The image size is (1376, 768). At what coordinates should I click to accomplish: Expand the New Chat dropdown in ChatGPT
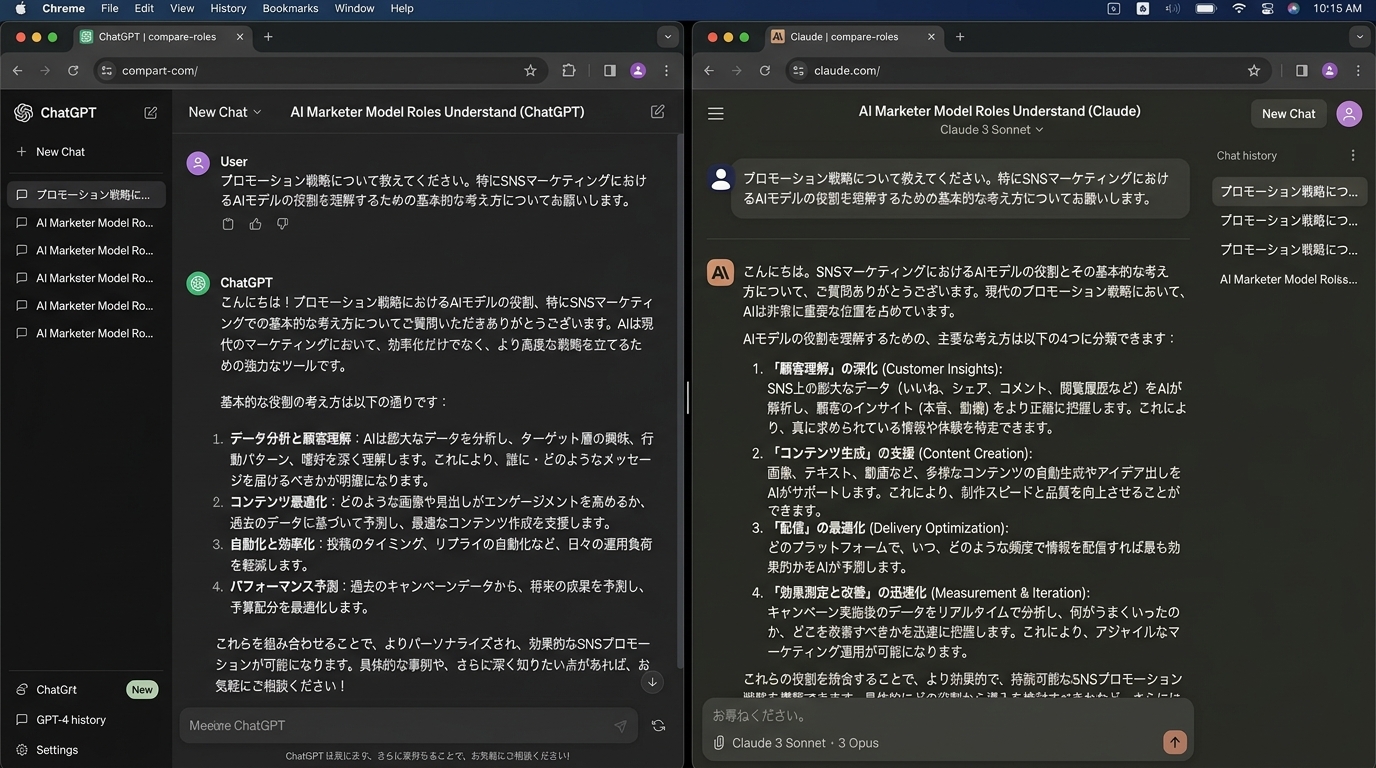click(x=225, y=112)
